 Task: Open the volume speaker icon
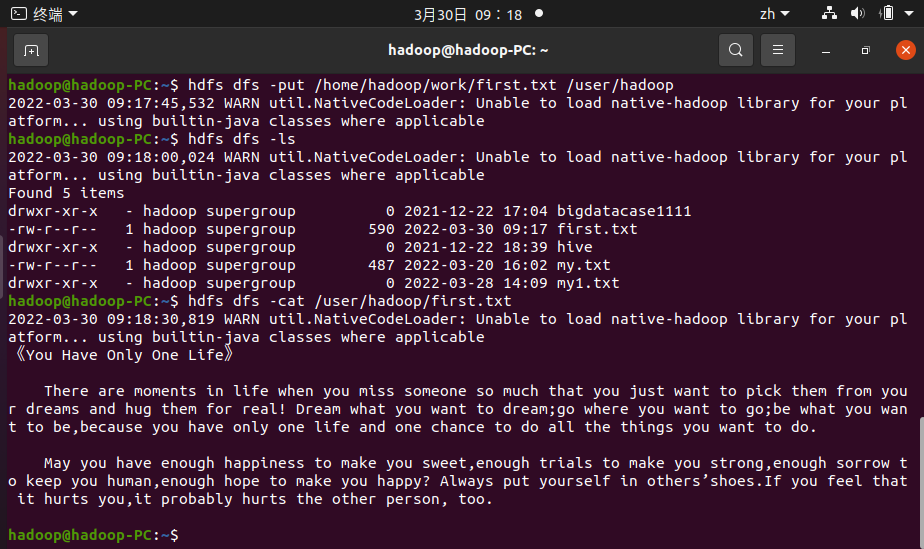(857, 14)
